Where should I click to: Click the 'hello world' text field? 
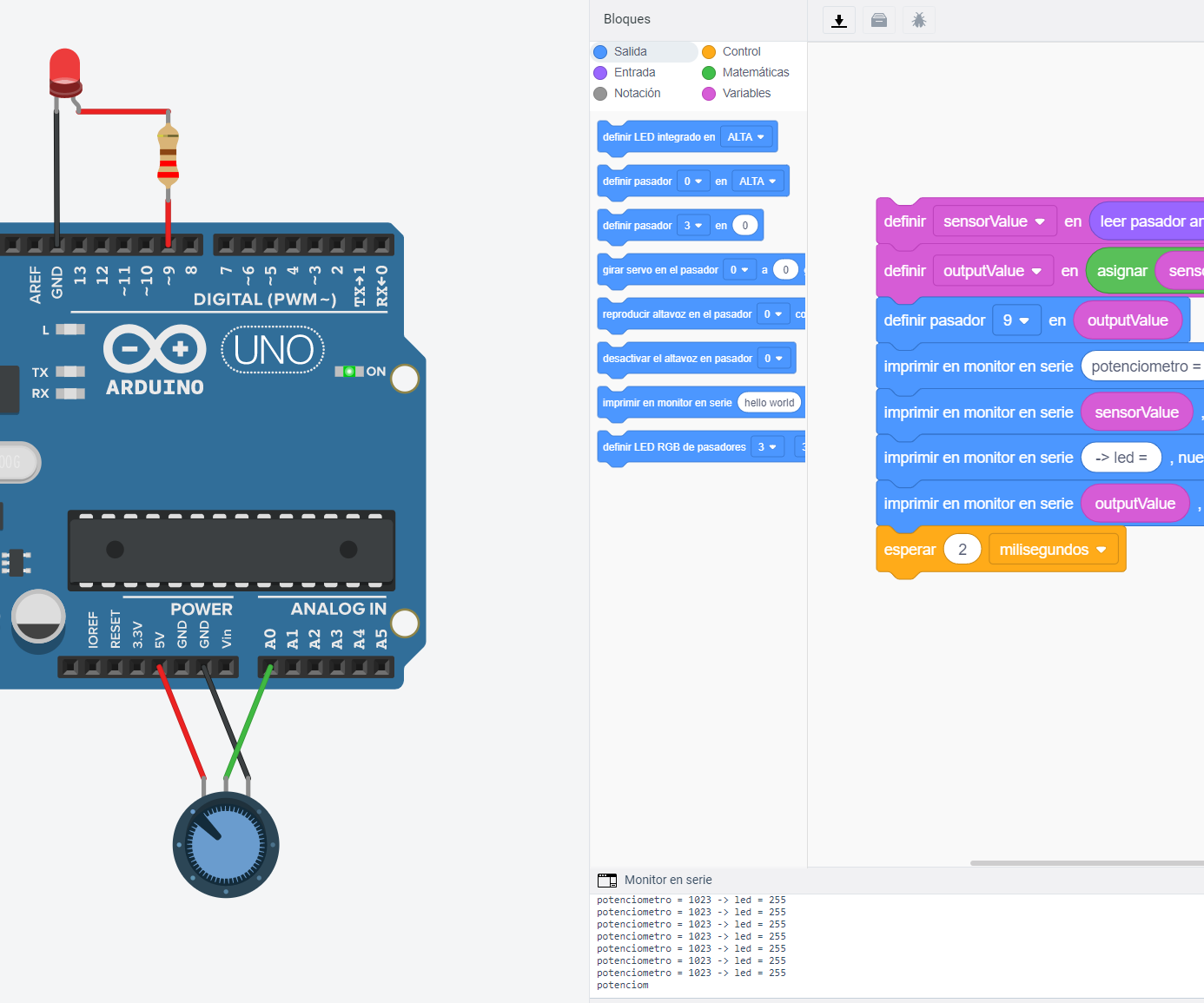(770, 403)
